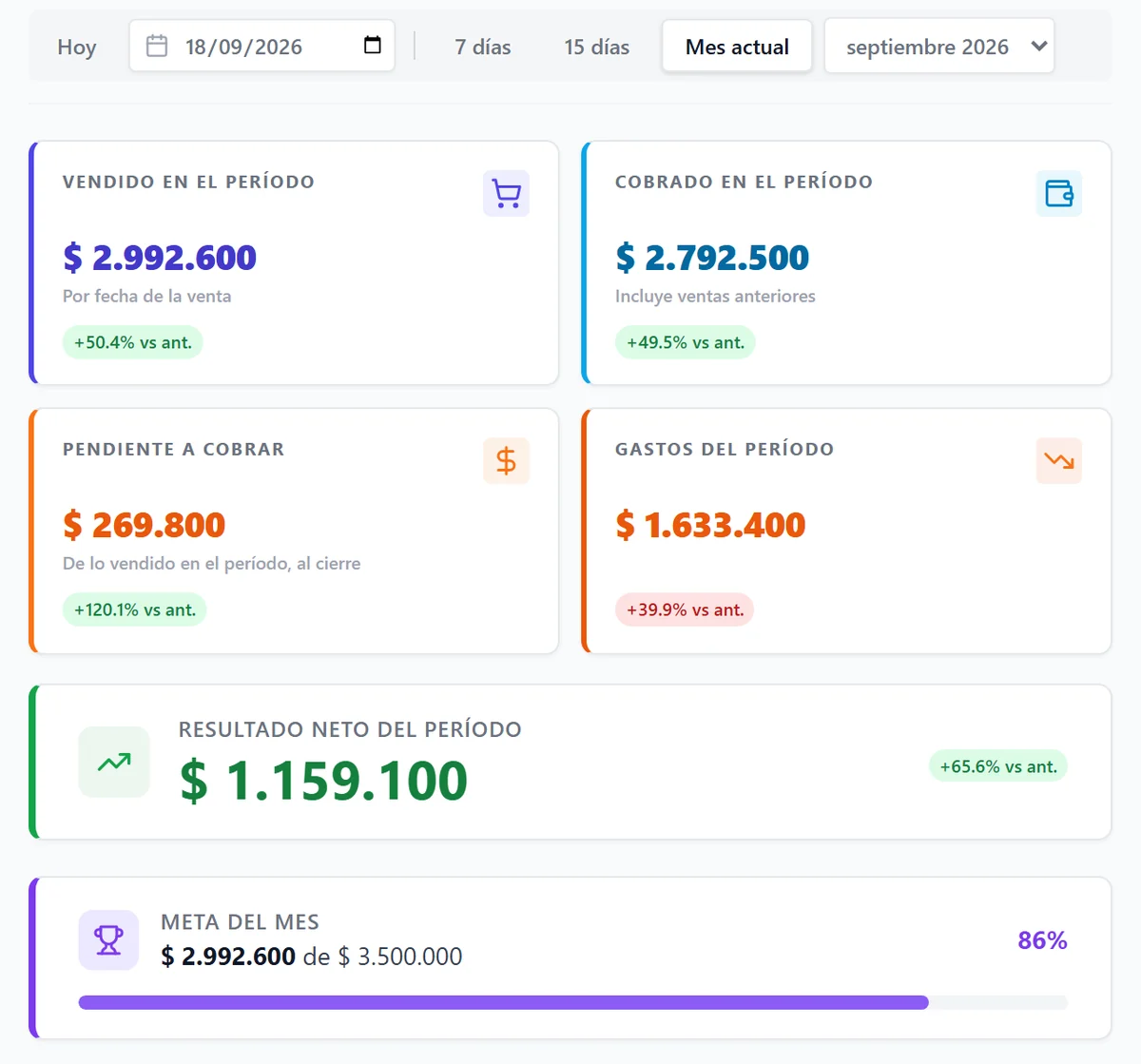This screenshot has height=1064, width=1141.
Task: Click the Pendiente a Cobrar heading
Action: point(173,449)
